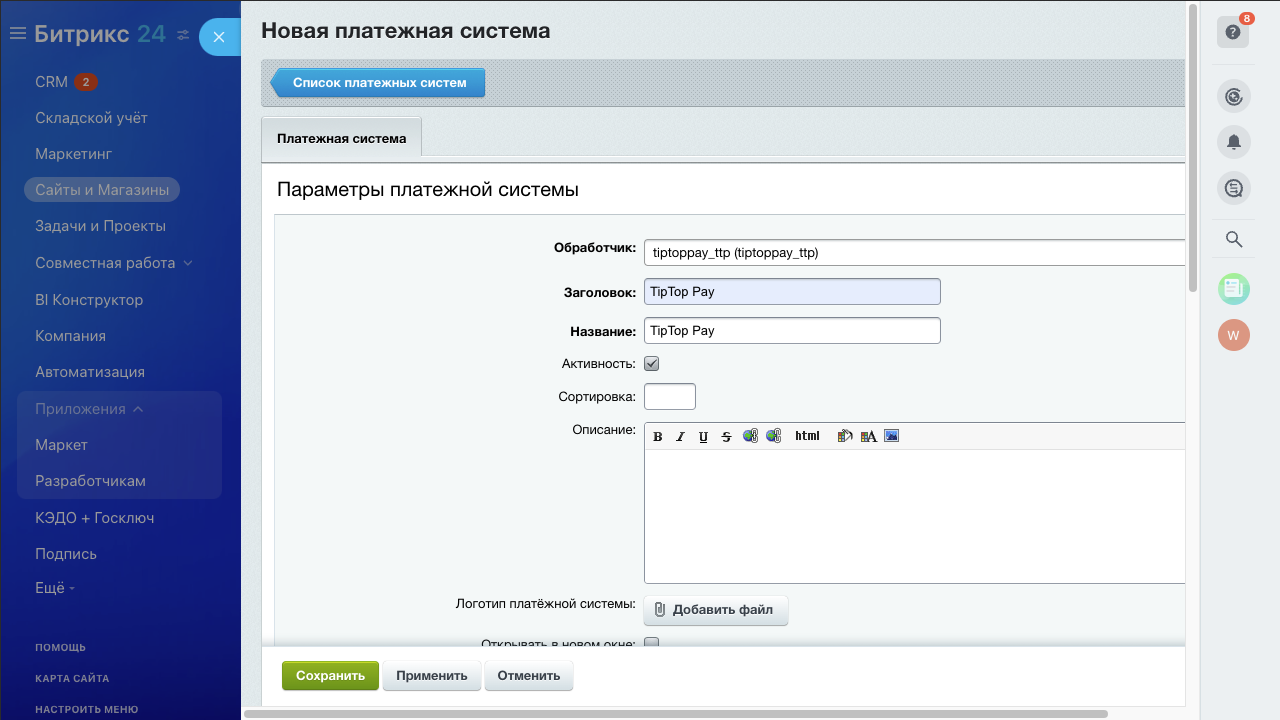Click the search magnifier in right panel
This screenshot has width=1280, height=720.
pyautogui.click(x=1233, y=239)
